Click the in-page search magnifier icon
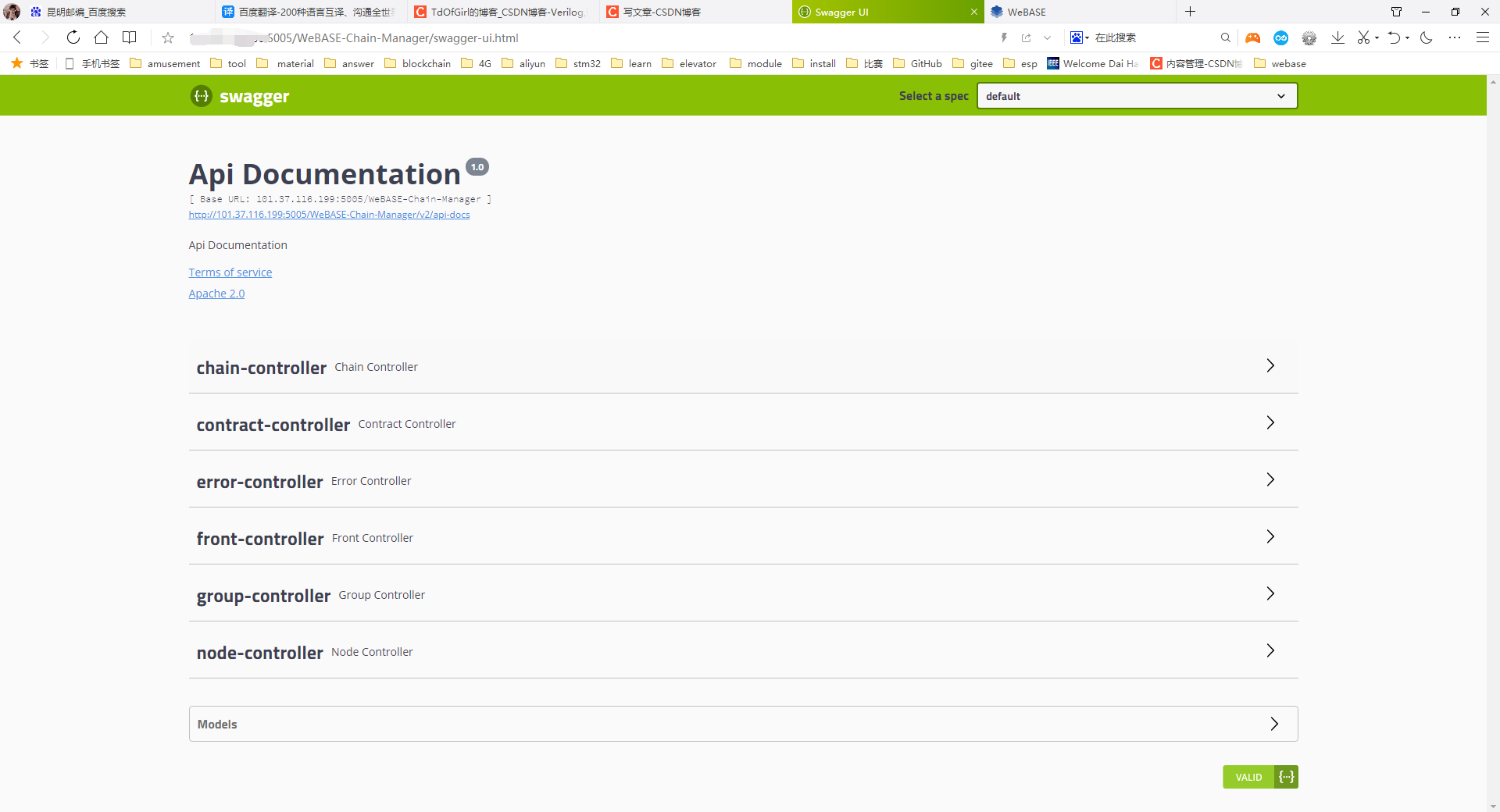This screenshot has height=812, width=1500. tap(1225, 37)
